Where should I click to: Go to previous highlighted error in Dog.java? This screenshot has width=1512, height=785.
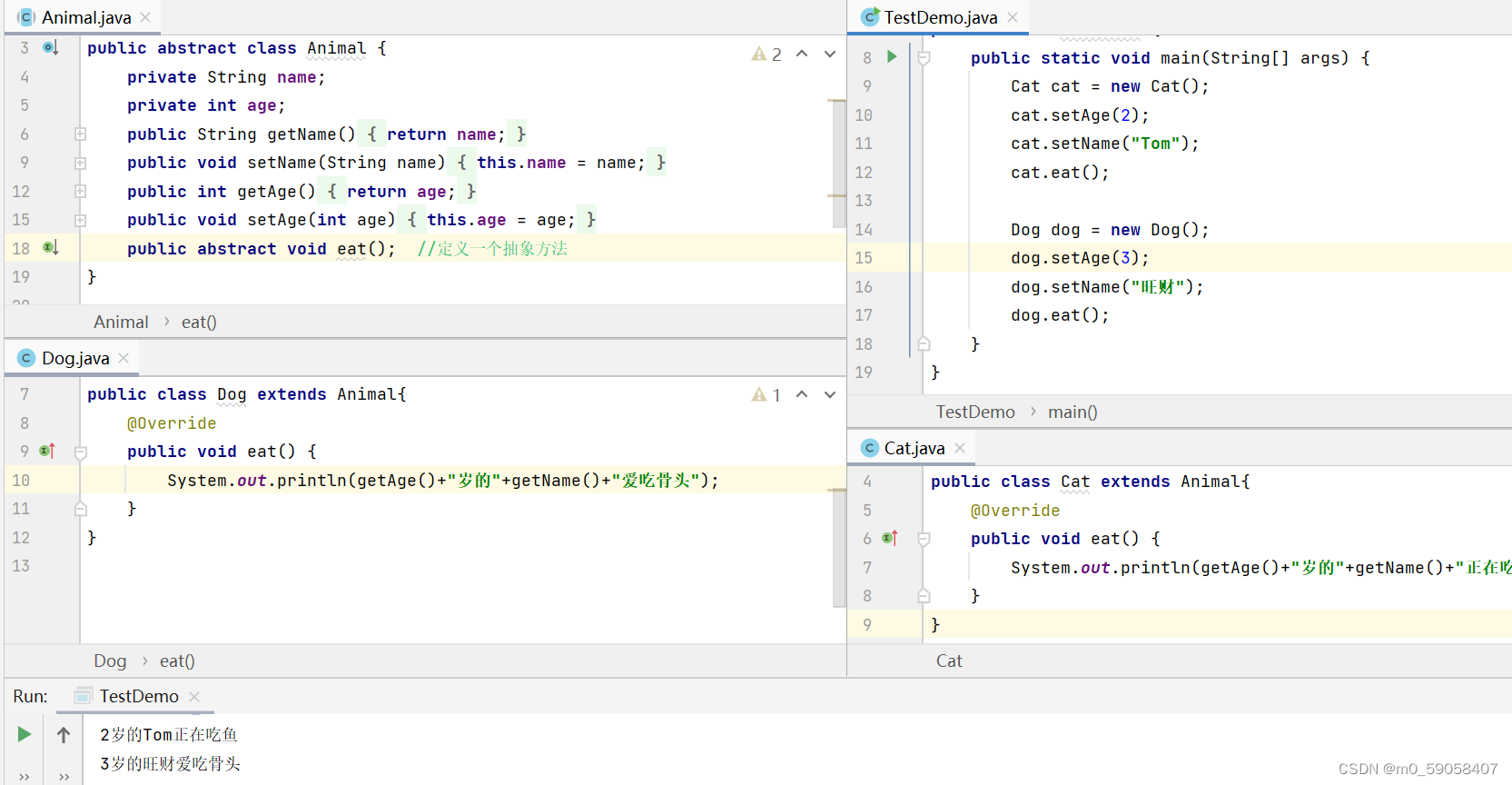click(x=802, y=394)
